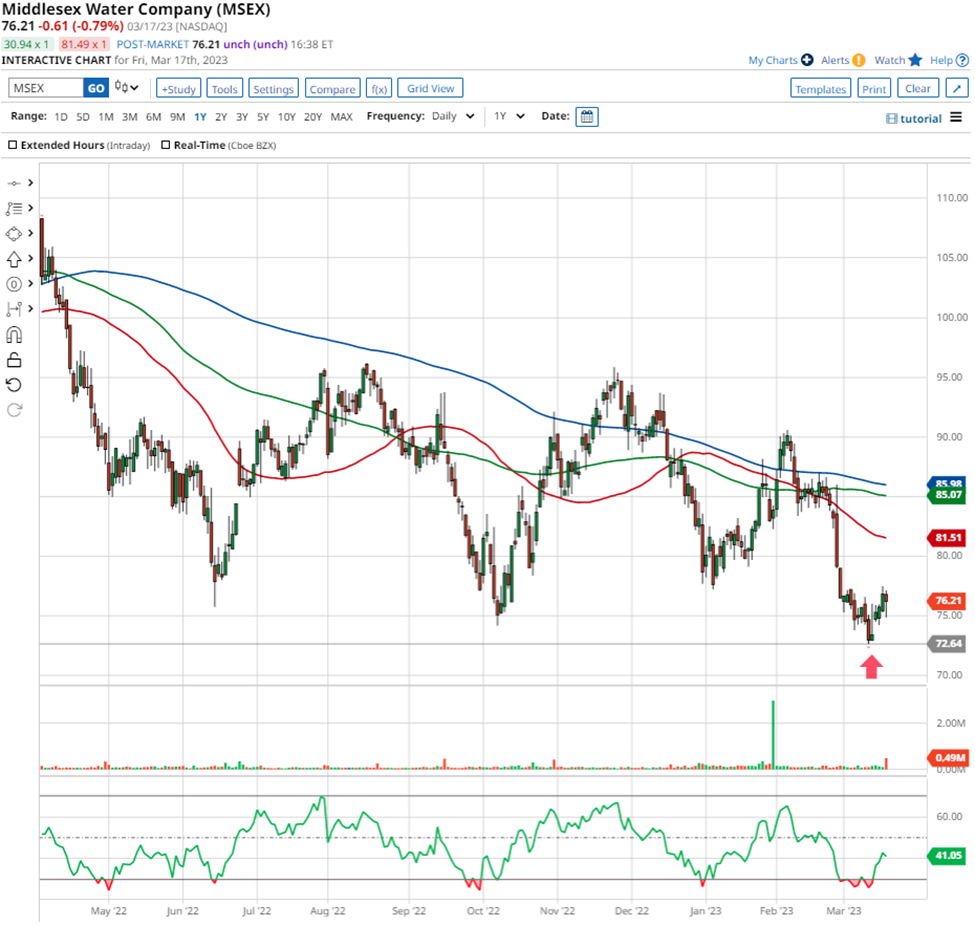
Task: Toggle the magnet snap tool
Action: 14,335
